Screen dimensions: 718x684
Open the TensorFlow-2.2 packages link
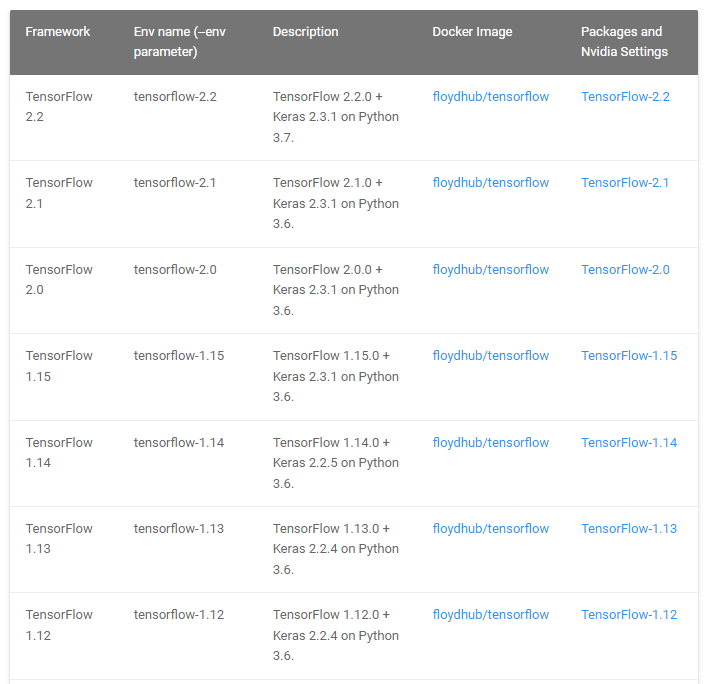[x=625, y=97]
